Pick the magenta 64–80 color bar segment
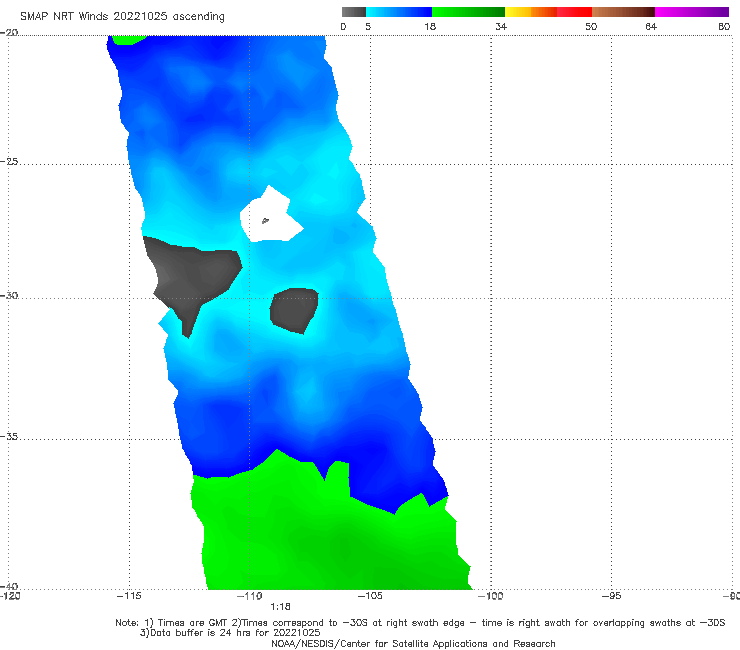The width and height of the screenshot is (740, 650). tap(692, 12)
